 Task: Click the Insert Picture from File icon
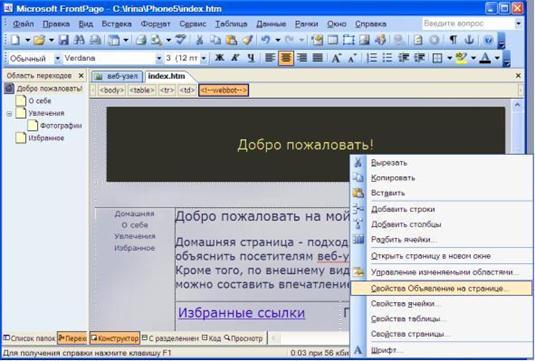pyautogui.click(x=365, y=40)
